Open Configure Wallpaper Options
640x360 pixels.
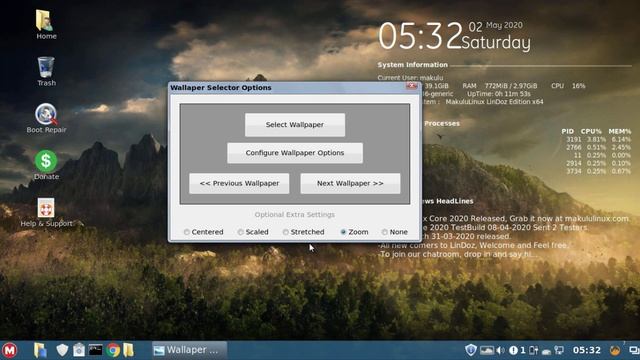(x=295, y=153)
